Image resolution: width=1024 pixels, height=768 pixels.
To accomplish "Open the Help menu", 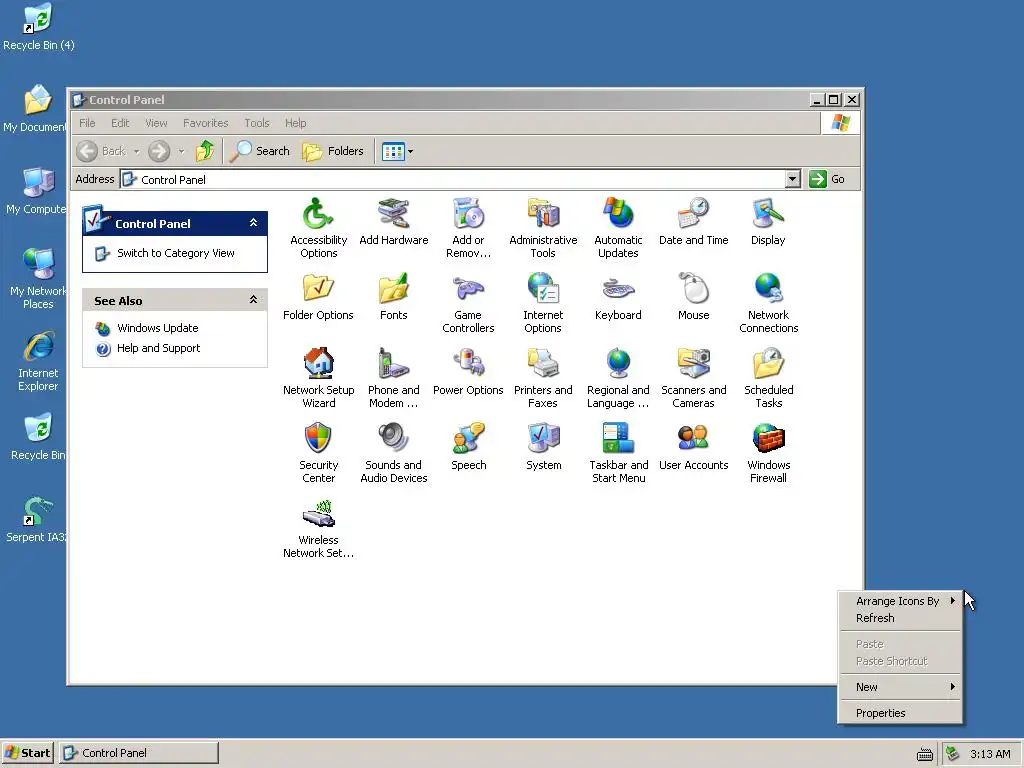I will (295, 123).
